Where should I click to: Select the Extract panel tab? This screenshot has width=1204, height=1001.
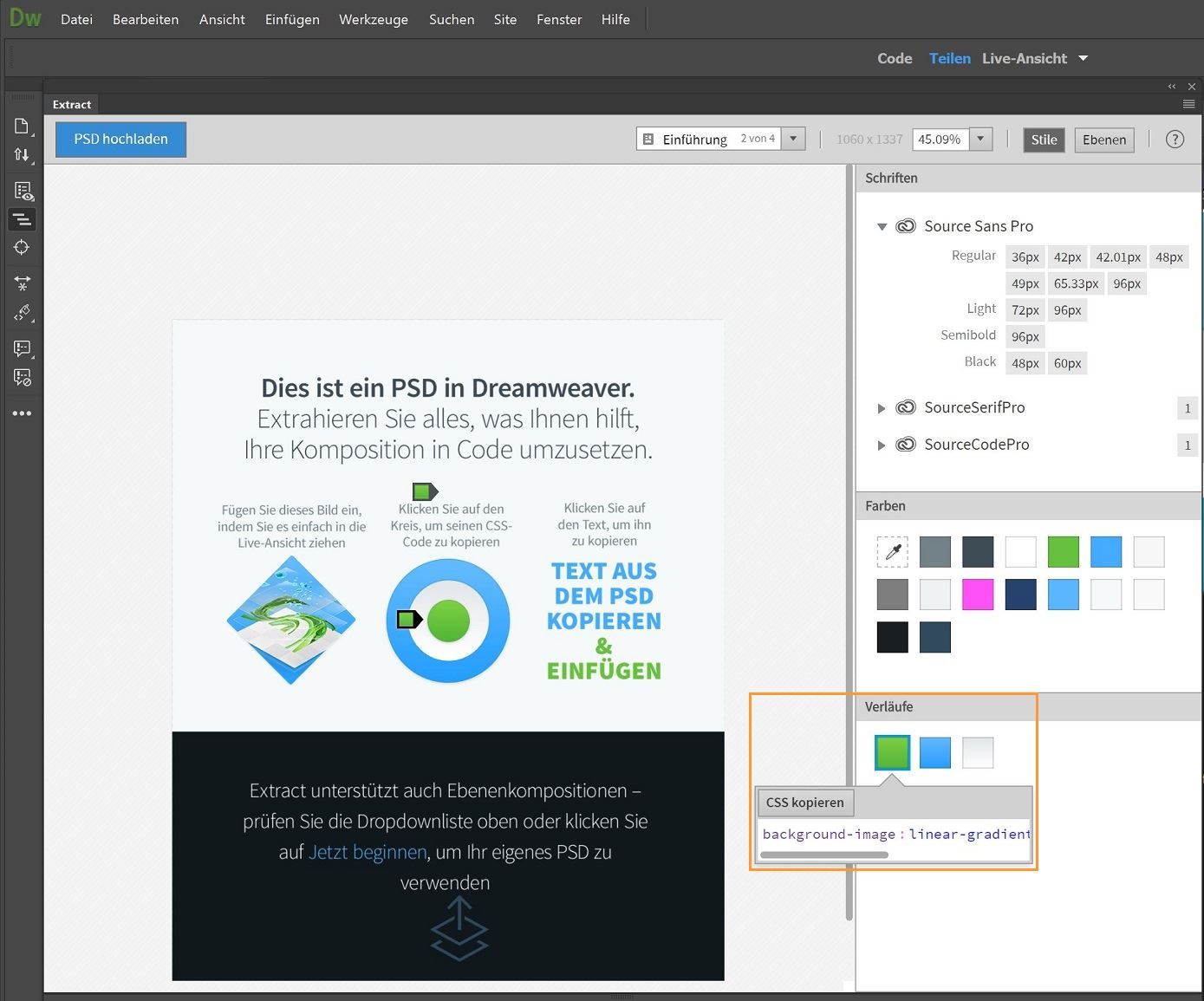(x=72, y=104)
